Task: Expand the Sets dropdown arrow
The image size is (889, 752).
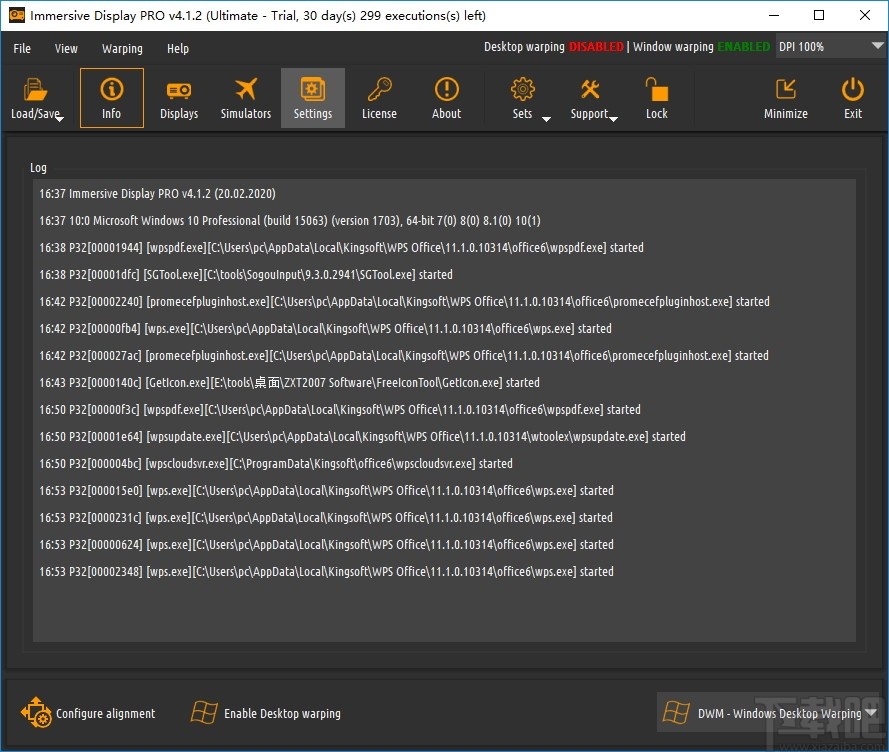Action: [x=546, y=119]
